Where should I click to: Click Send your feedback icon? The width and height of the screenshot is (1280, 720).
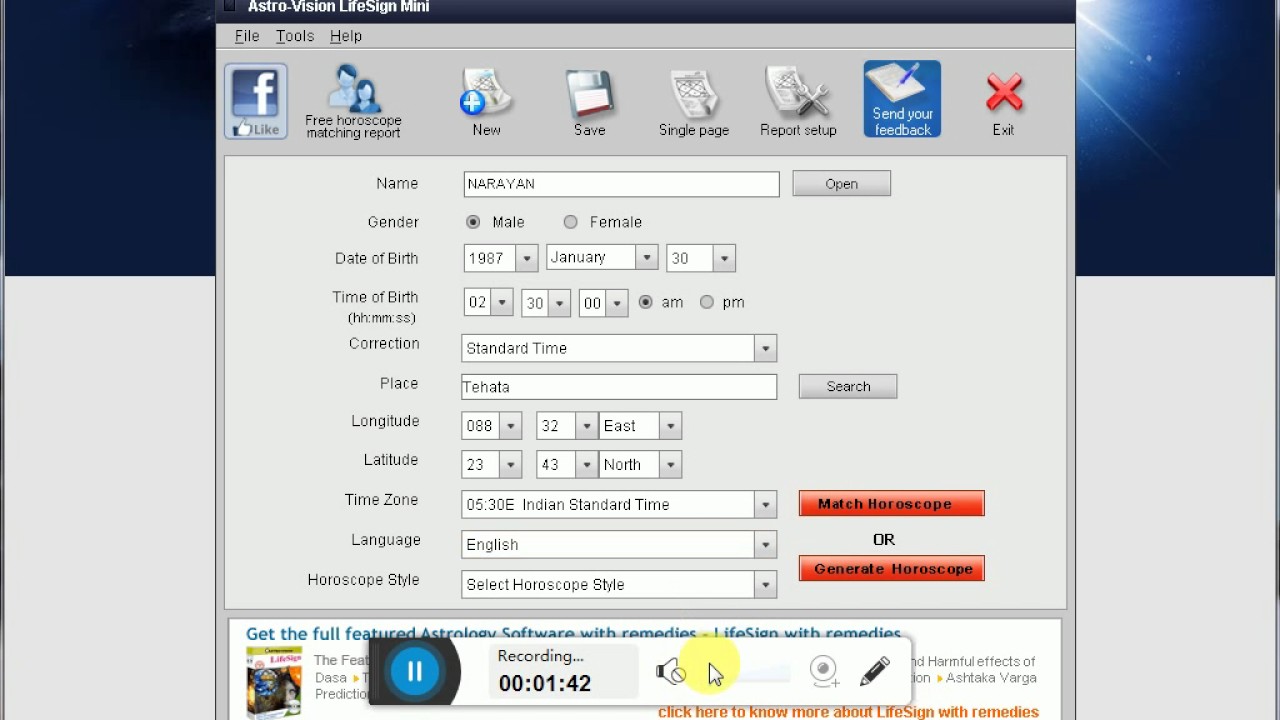point(902,99)
